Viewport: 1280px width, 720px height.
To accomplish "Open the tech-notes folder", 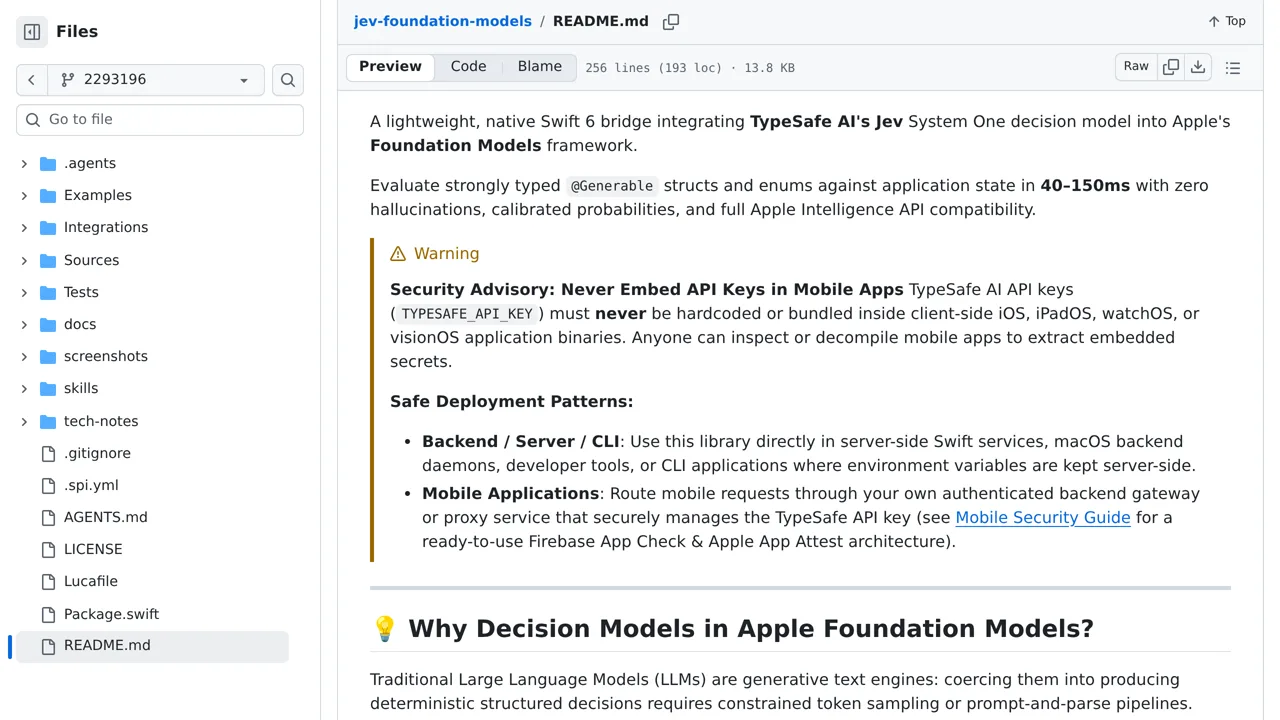I will click(101, 422).
